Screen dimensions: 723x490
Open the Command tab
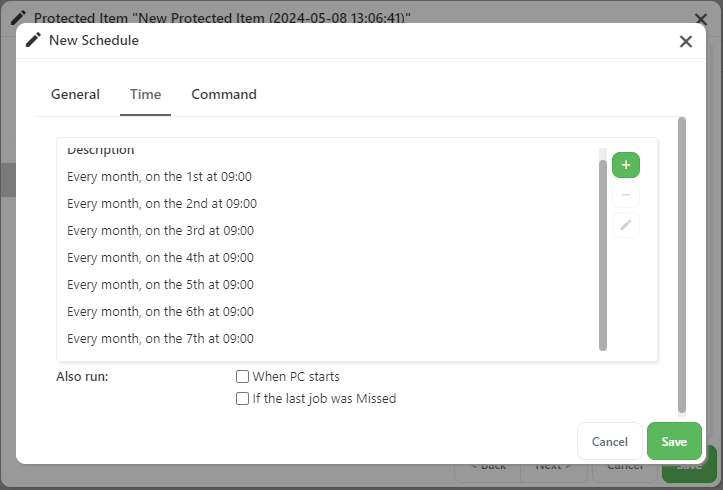(224, 94)
